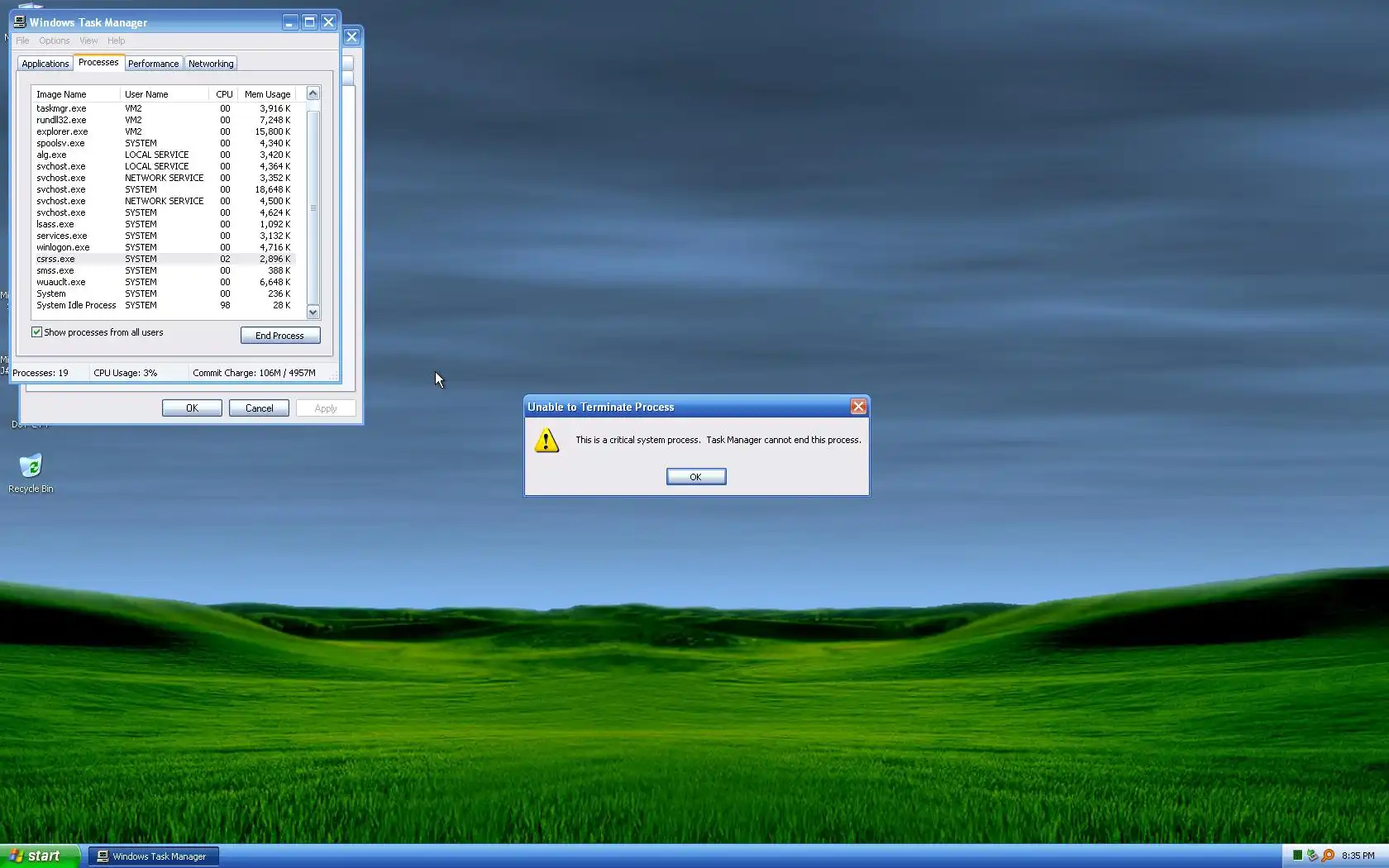1389x868 pixels.
Task: Click OK in the window behind Task Manager
Action: [192, 408]
